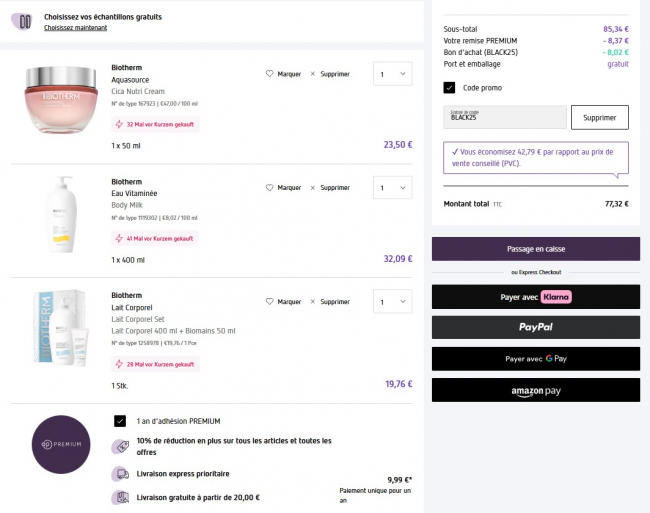The image size is (650, 513).
Task: Click the BLACK25 promo code field
Action: click(x=504, y=117)
